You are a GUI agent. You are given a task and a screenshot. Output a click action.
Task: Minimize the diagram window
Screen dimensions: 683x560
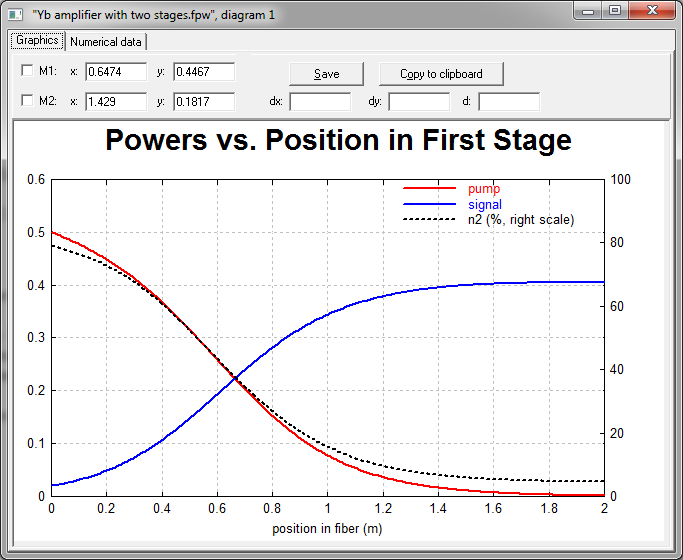pyautogui.click(x=590, y=10)
